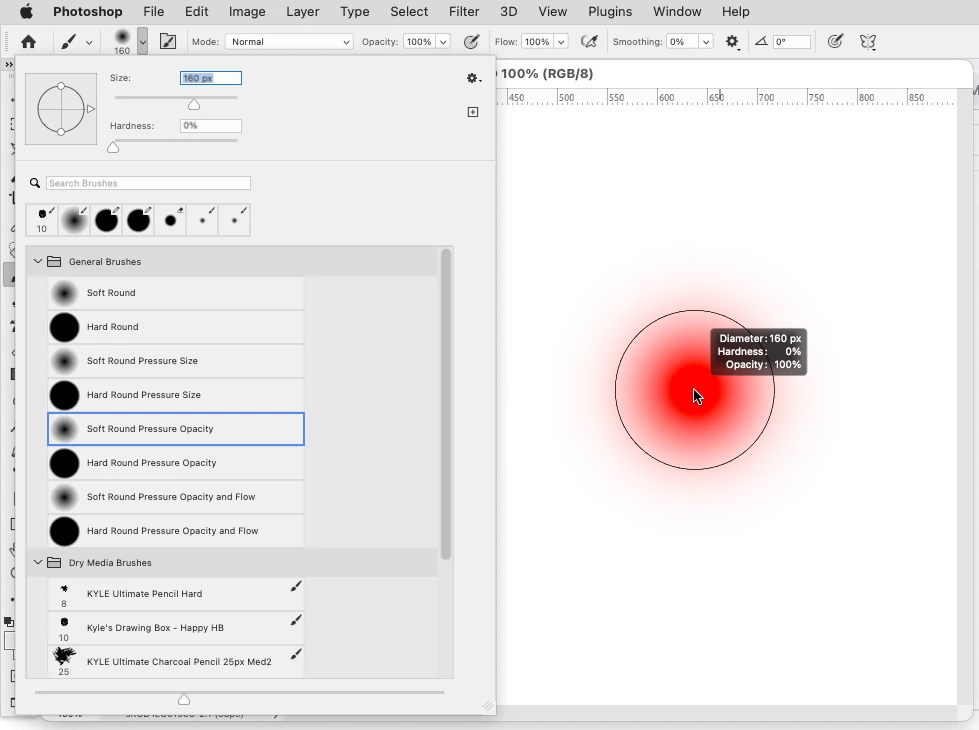
Task: Adjust the brush Size slider handle
Action: pyautogui.click(x=194, y=104)
